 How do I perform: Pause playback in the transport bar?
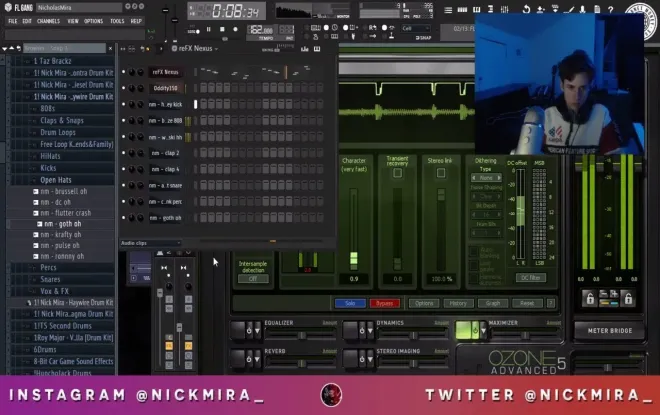[208, 29]
